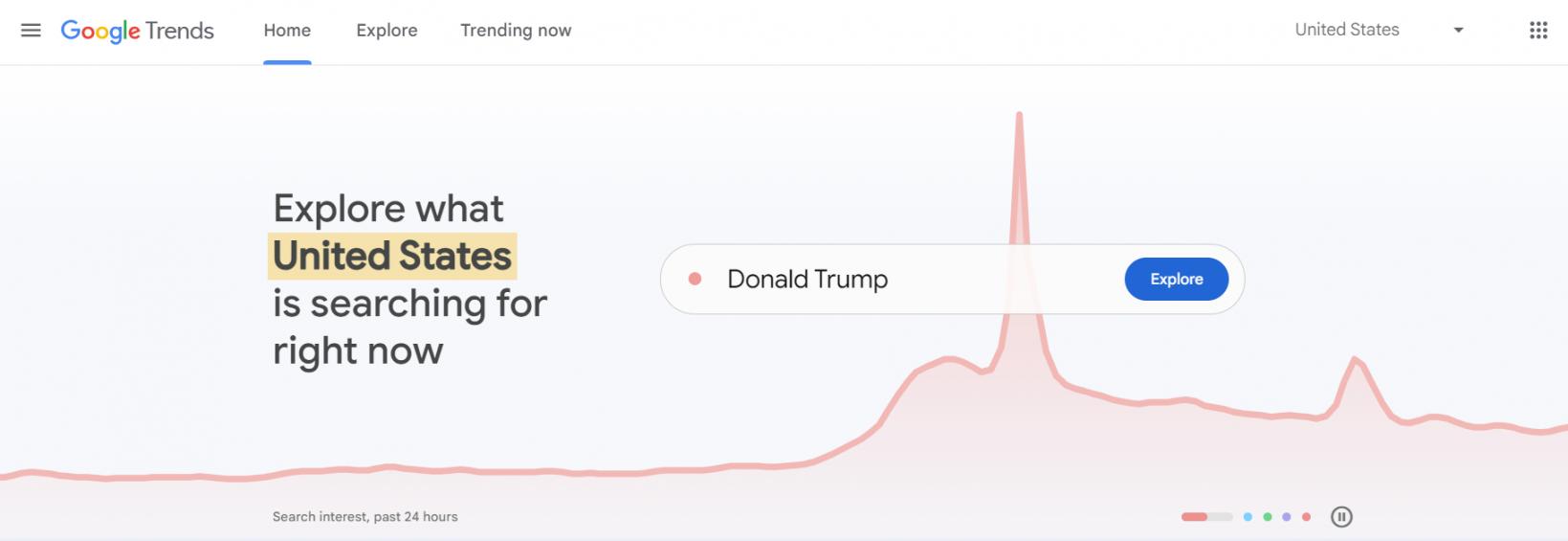Screen dimensions: 1568x541
Task: Click red dot beside Donald Trump
Action: (x=696, y=279)
